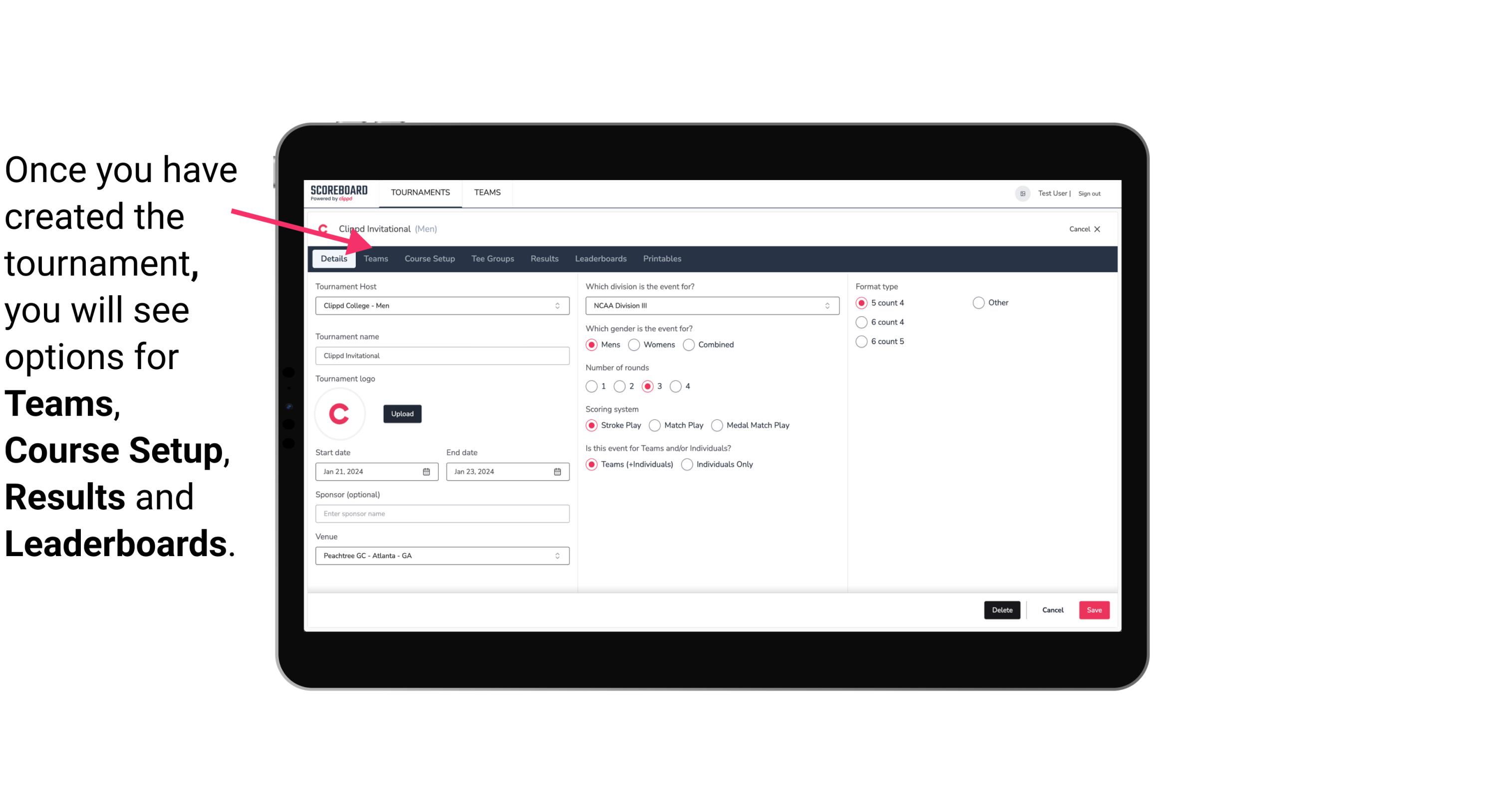Screen dimensions: 1510x812
Task: Switch to the Teams tab
Action: 374,258
